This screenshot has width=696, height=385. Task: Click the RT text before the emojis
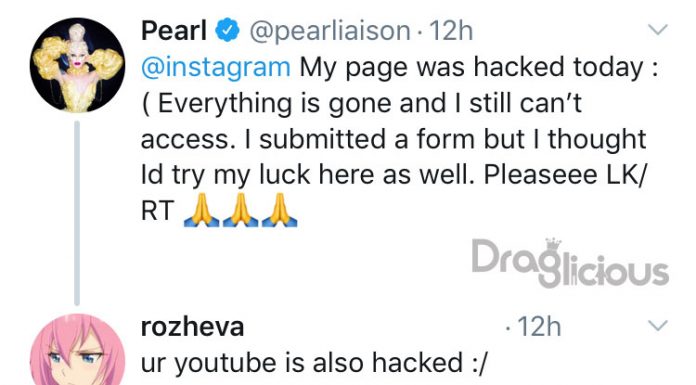click(158, 211)
